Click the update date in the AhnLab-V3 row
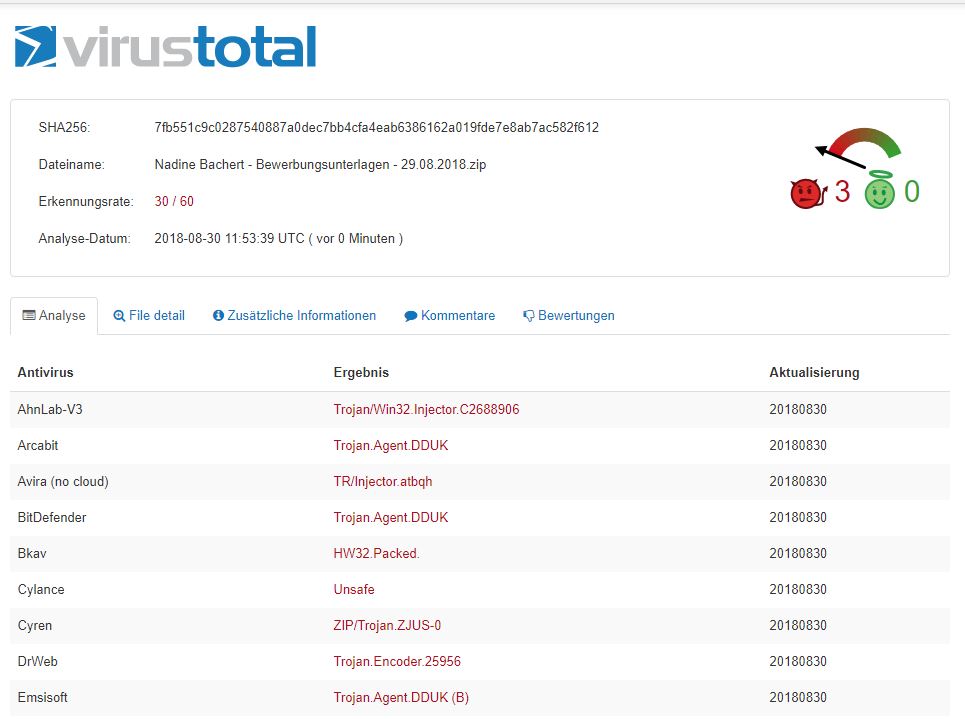965x719 pixels. [798, 409]
